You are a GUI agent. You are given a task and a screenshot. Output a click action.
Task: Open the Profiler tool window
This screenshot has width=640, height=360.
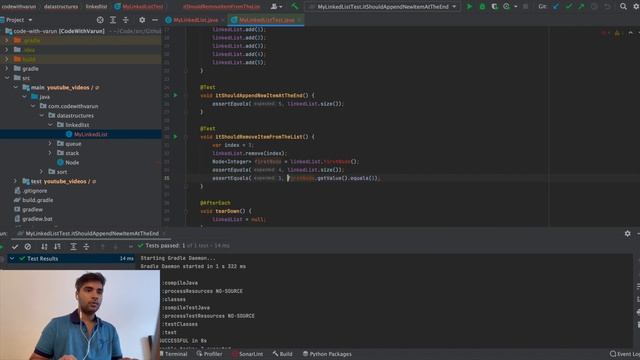pos(209,354)
